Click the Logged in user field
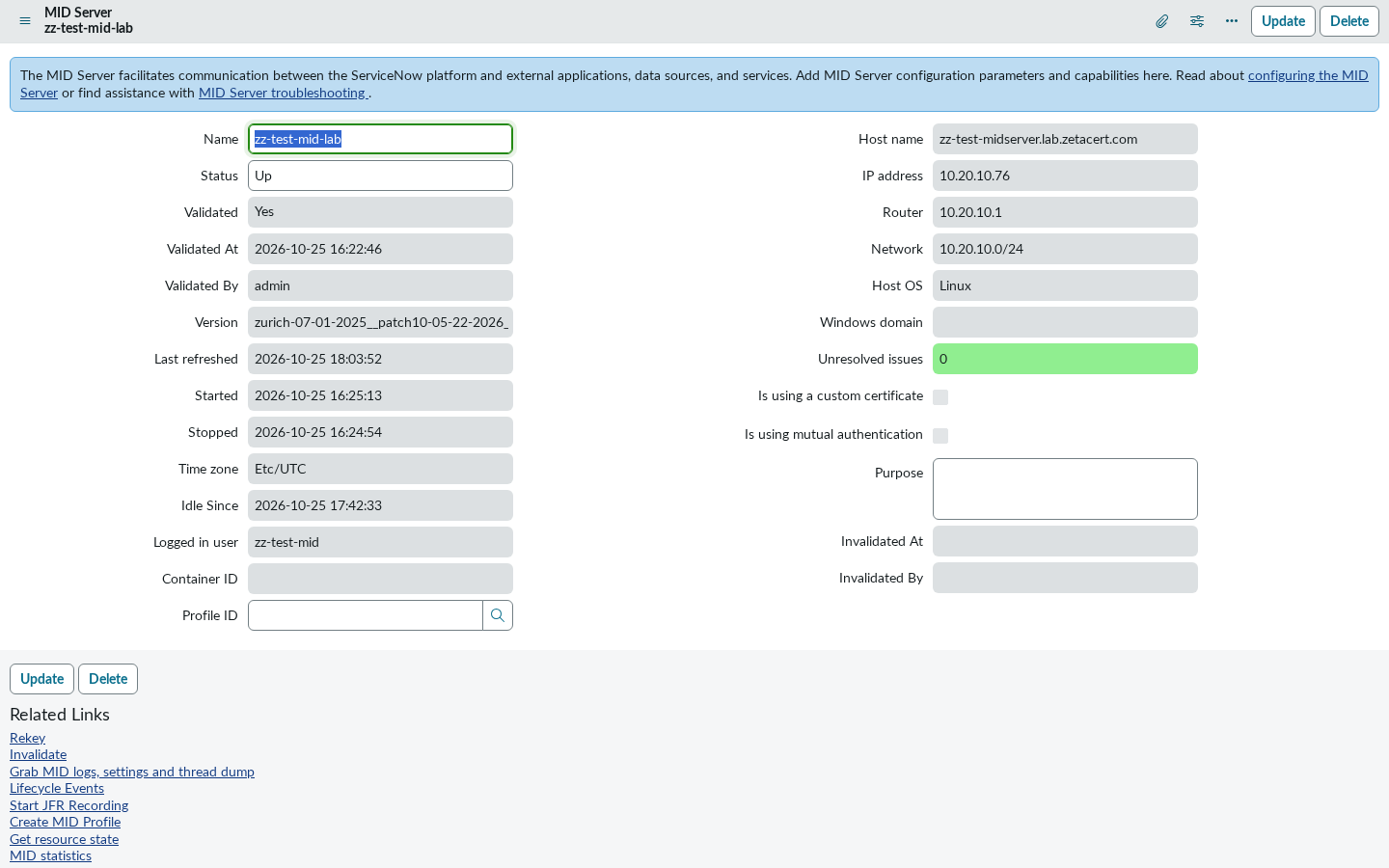 [380, 542]
